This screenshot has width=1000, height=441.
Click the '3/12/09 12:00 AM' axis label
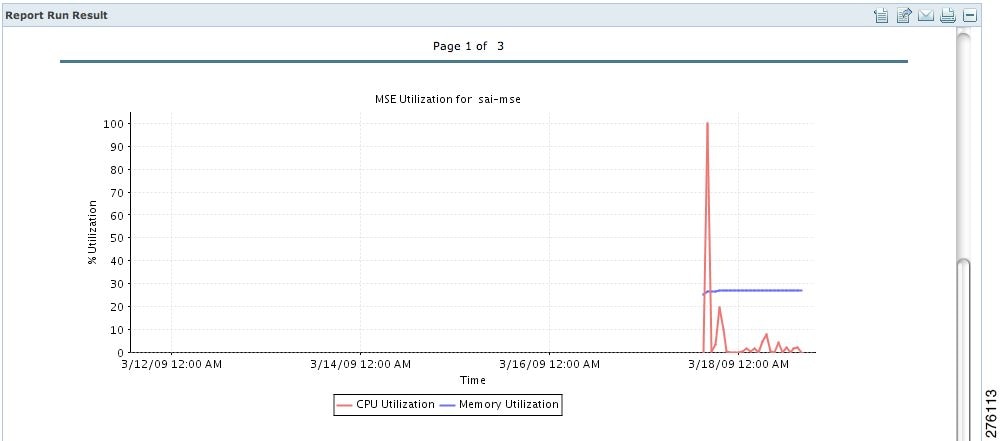(172, 364)
